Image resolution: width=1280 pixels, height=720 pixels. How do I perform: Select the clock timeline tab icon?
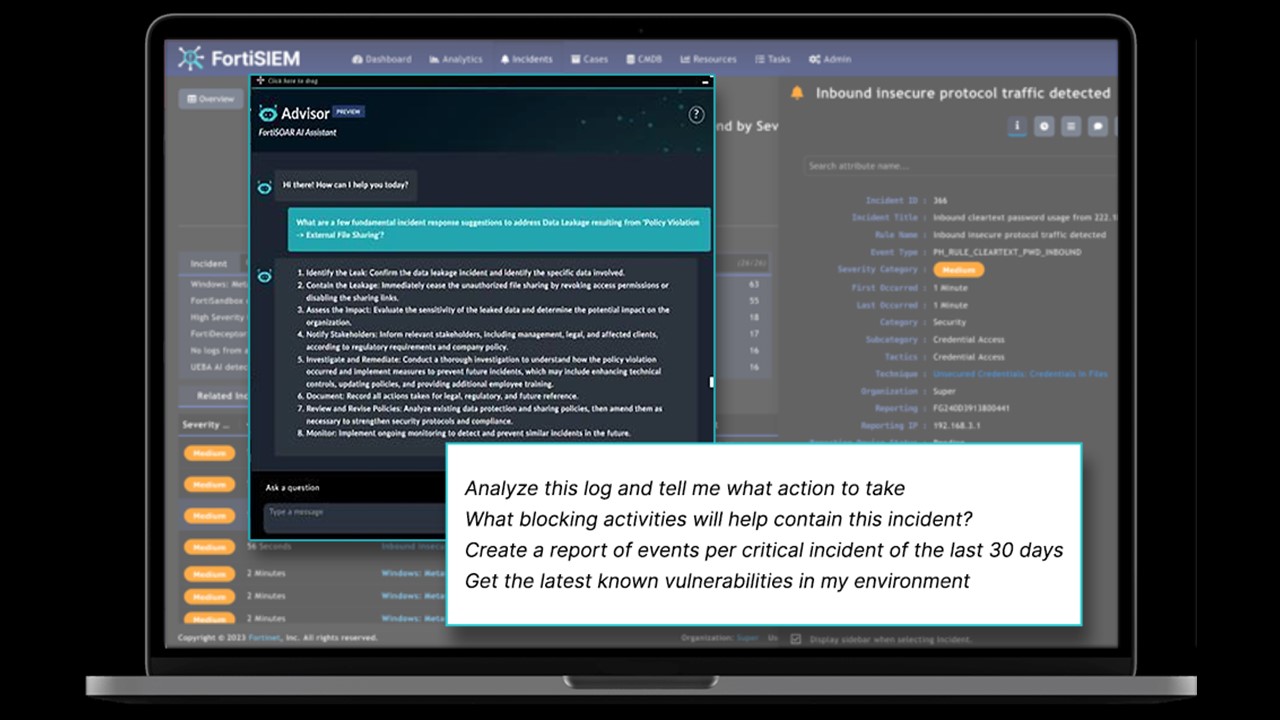click(1044, 126)
